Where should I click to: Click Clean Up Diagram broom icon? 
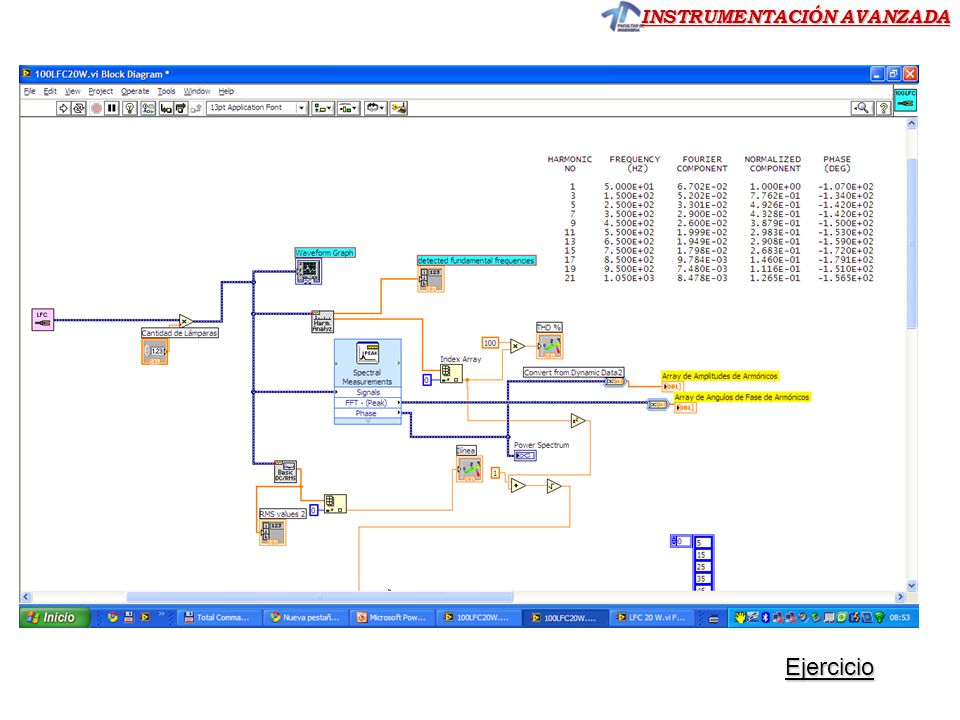click(x=399, y=108)
